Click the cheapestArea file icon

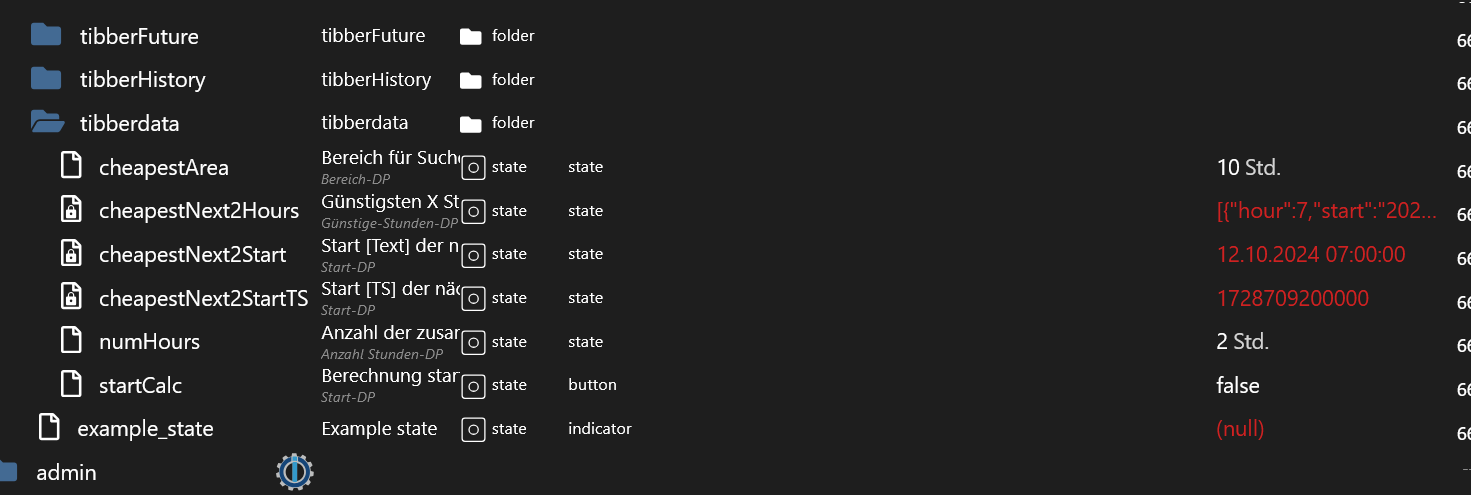(71, 166)
